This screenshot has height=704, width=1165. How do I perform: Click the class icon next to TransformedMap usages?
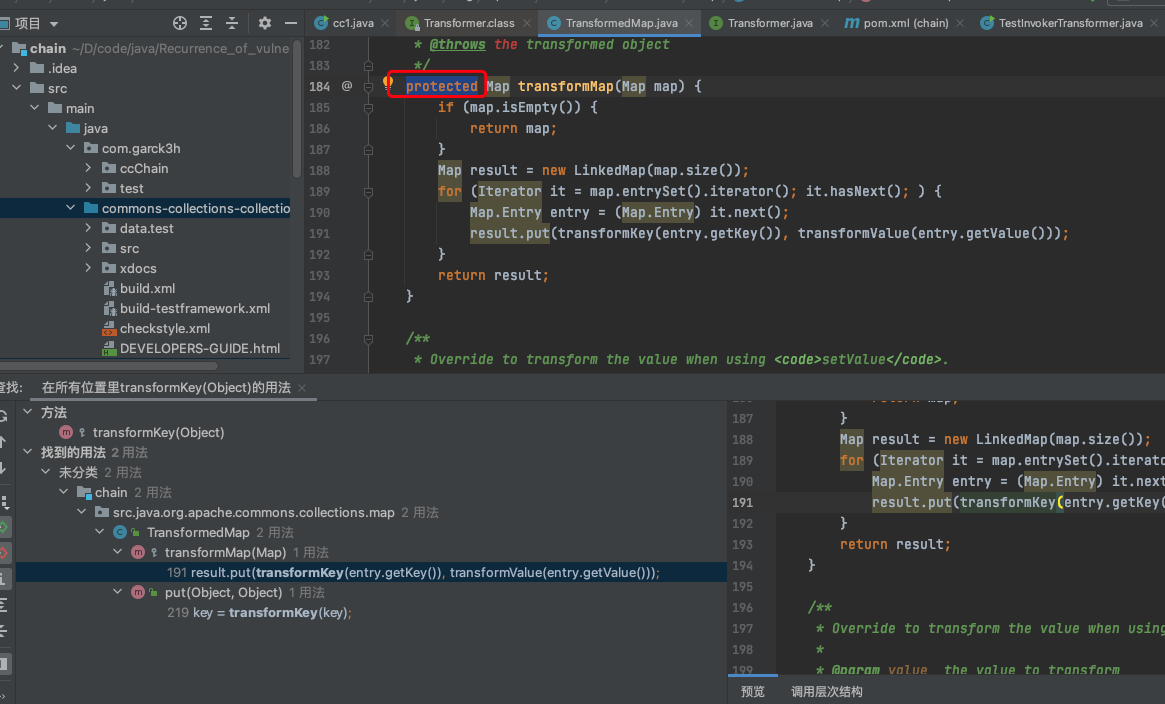click(x=120, y=532)
